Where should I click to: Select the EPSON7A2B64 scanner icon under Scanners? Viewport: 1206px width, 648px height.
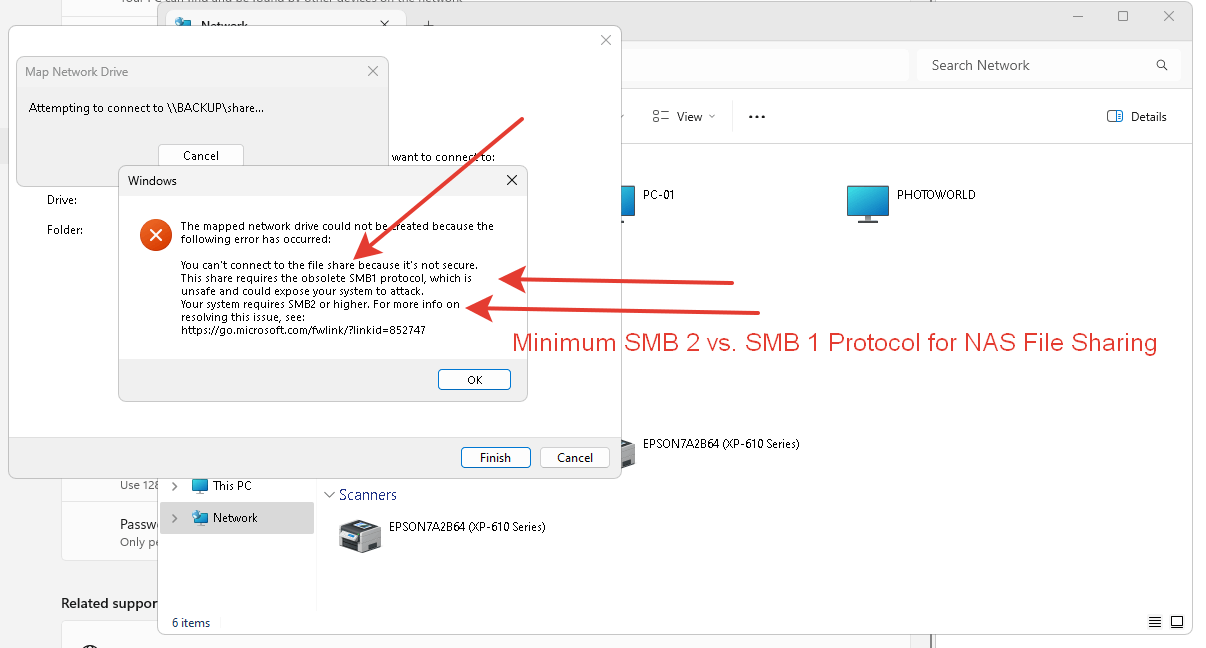click(360, 535)
